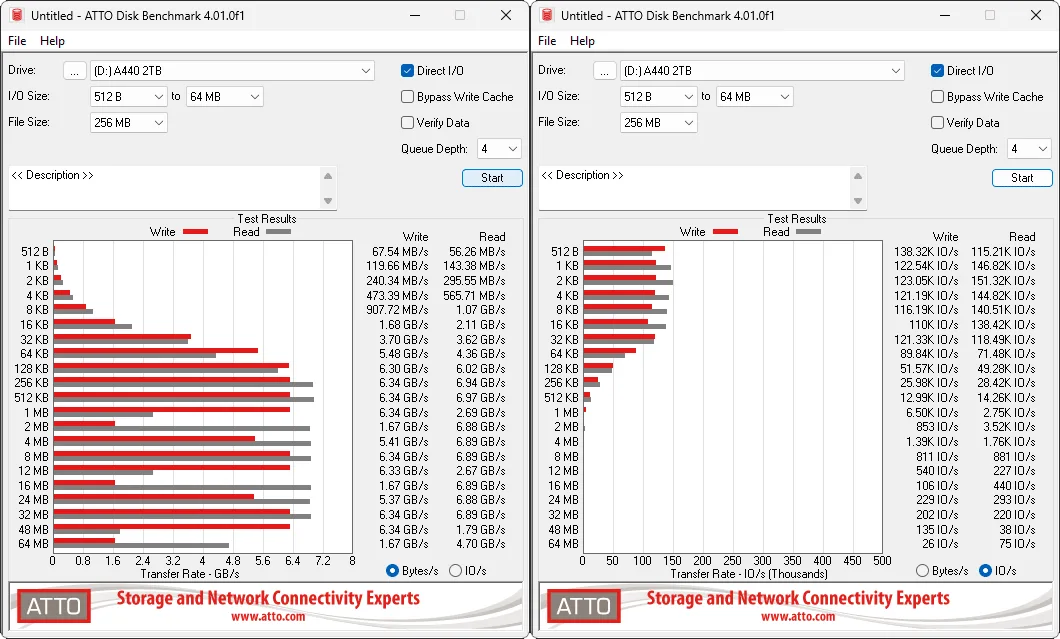Click the 853 IO/s write value
The image size is (1060, 639).
tap(937, 427)
